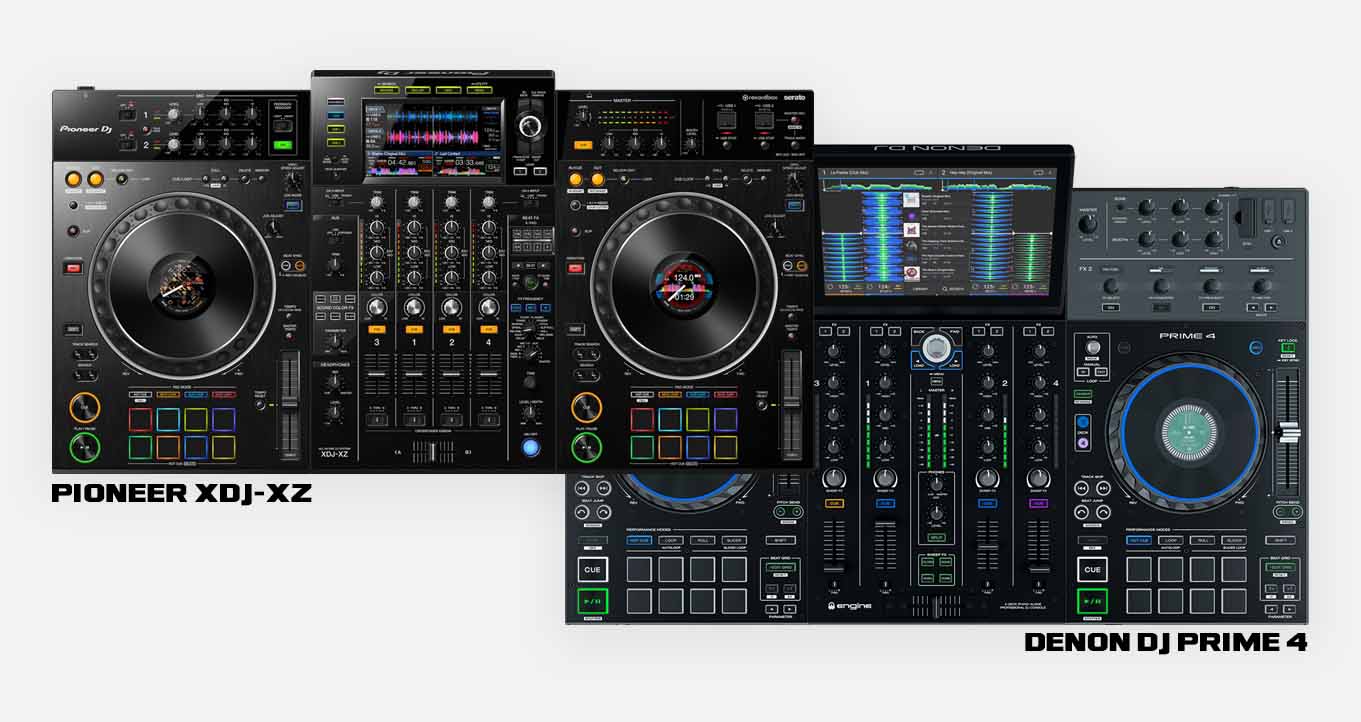The width and height of the screenshot is (1361, 722).
Task: Hit the CUE button on Prime 4 right deck
Action: tap(1092, 570)
